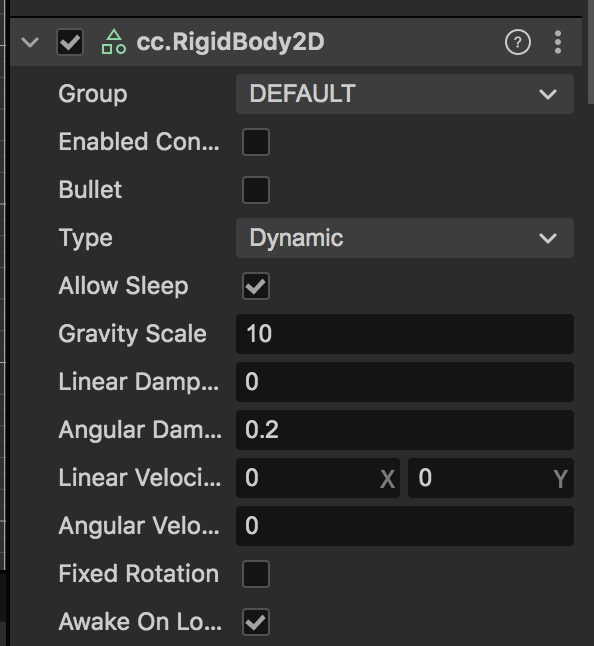This screenshot has height=646, width=594.
Task: Click the Linear Velocity X field
Action: click(x=318, y=478)
